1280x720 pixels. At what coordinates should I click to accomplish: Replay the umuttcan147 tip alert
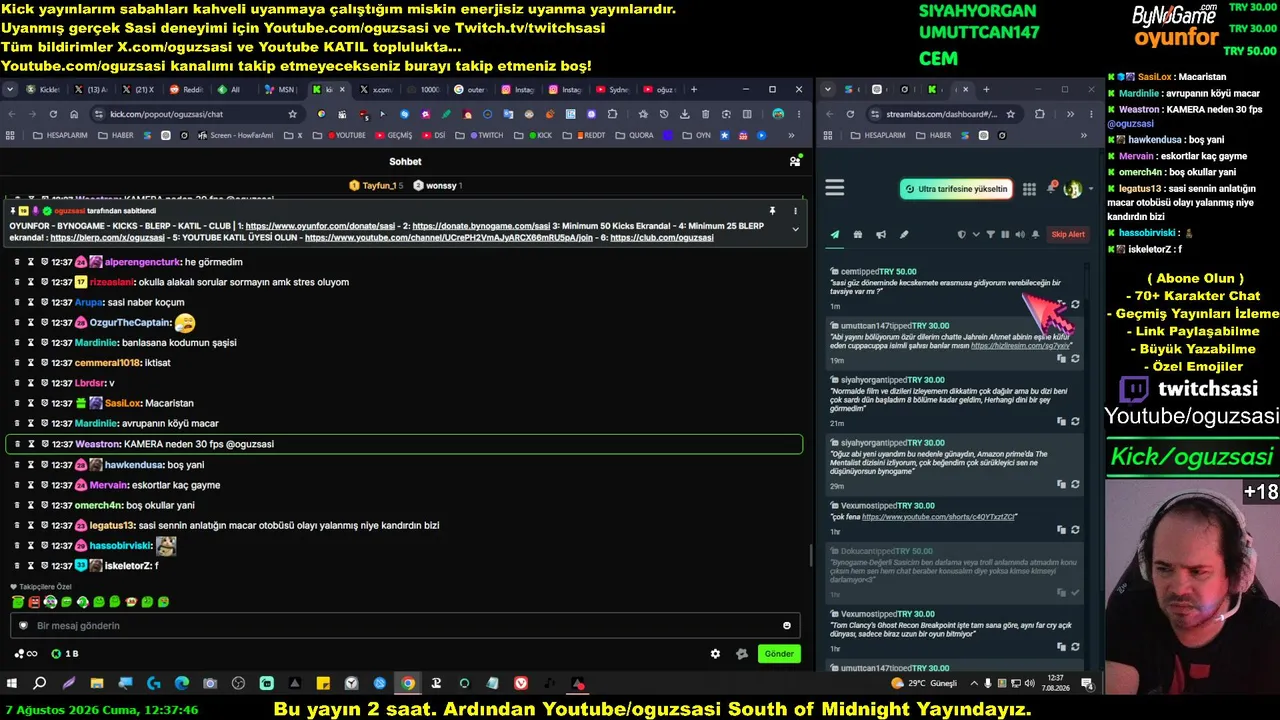coord(1075,358)
